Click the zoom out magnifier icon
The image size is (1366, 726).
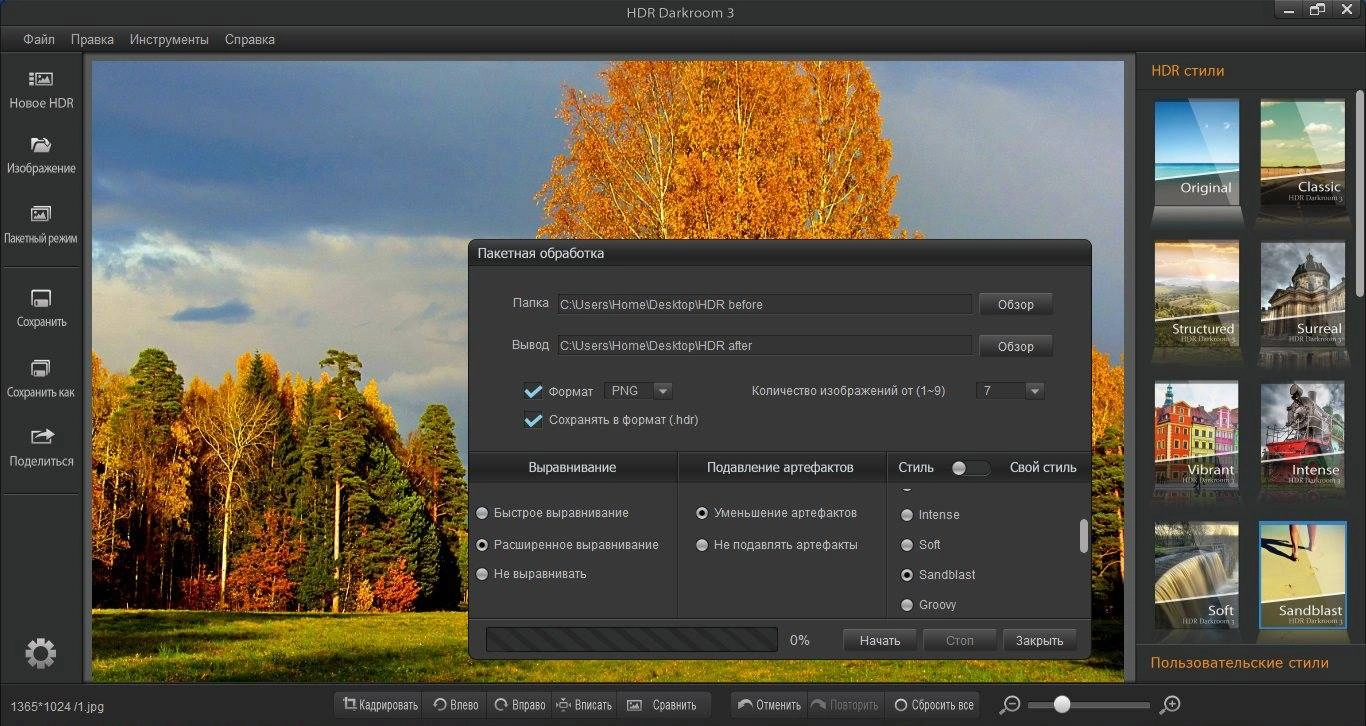[x=1010, y=705]
